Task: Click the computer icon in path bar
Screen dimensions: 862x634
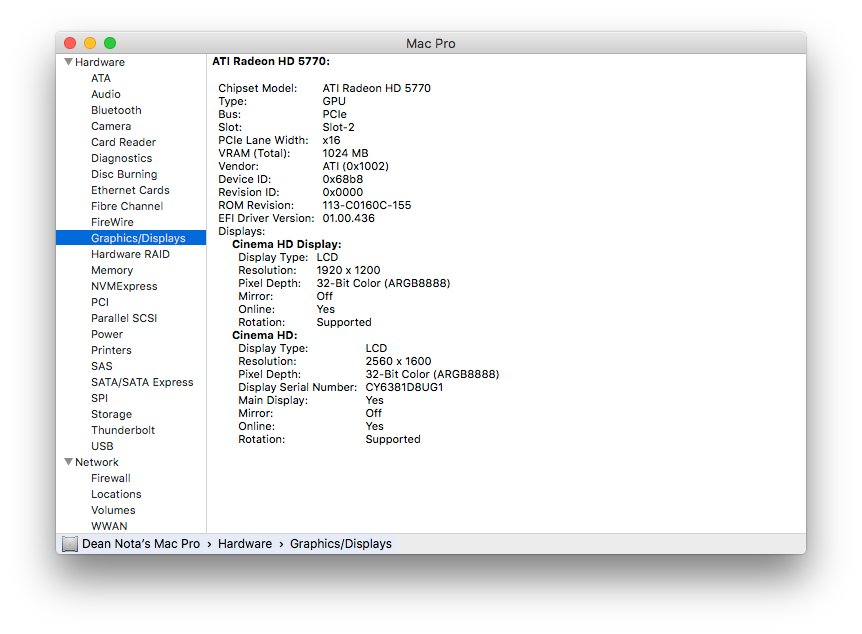Action: point(69,544)
